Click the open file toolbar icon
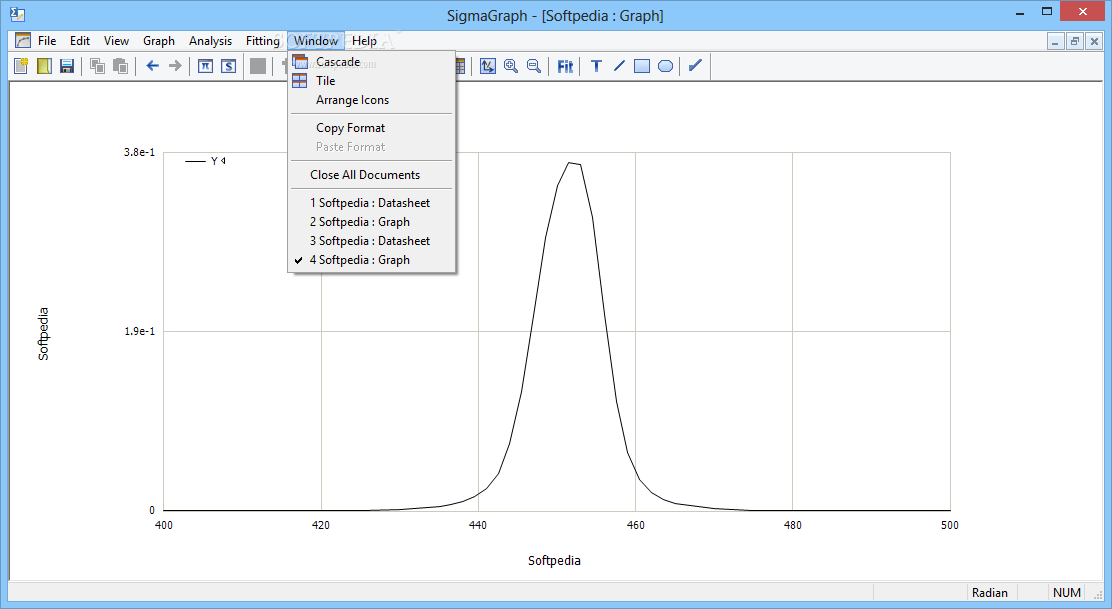The image size is (1112, 609). [x=44, y=66]
